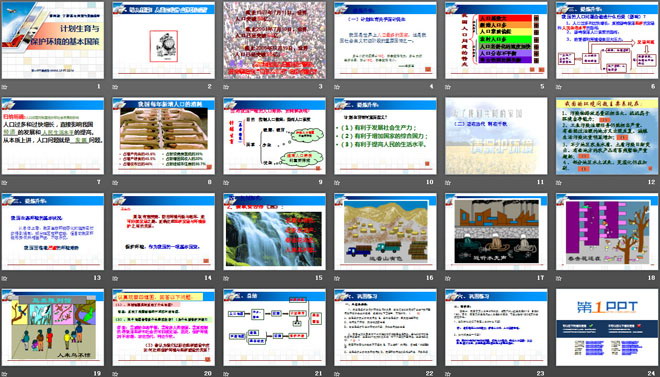This screenshot has height=377, width=660.
Task: Click the slide number label "15"
Action: click(319, 278)
